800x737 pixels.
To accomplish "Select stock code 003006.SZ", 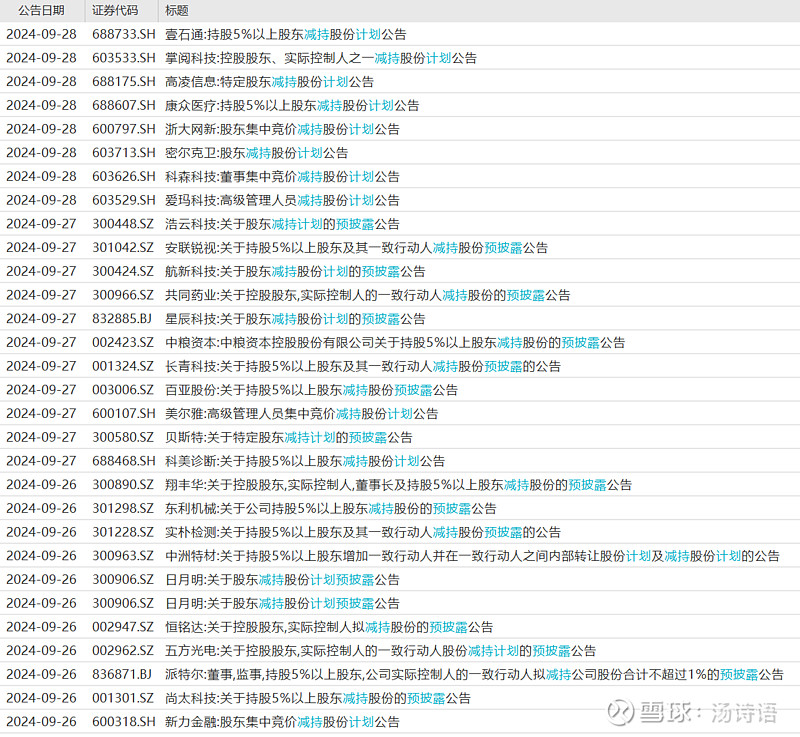I will [x=122, y=390].
